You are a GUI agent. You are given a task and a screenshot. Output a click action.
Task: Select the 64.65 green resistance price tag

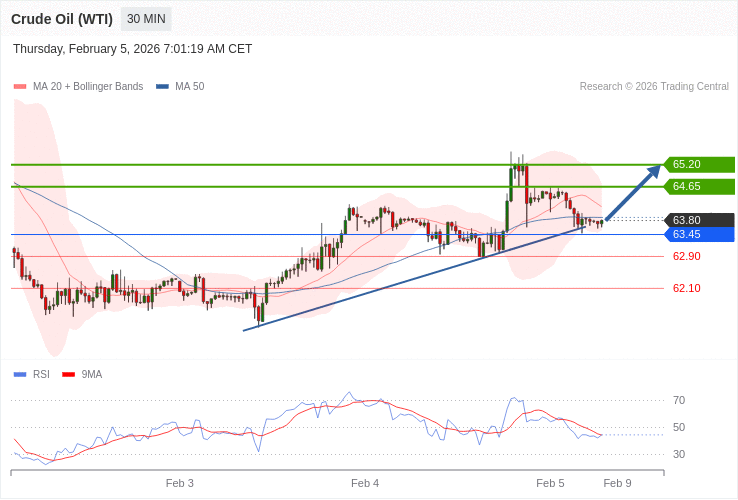point(700,186)
